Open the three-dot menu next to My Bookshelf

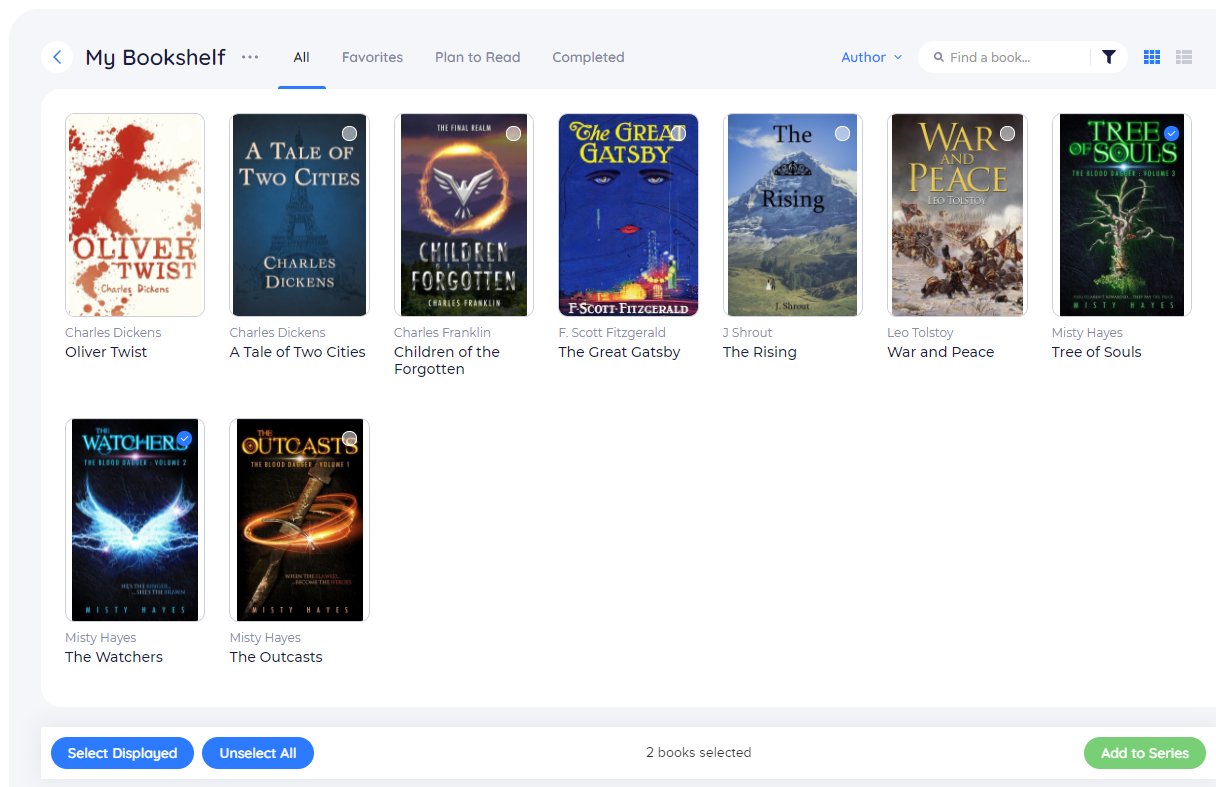(x=250, y=57)
